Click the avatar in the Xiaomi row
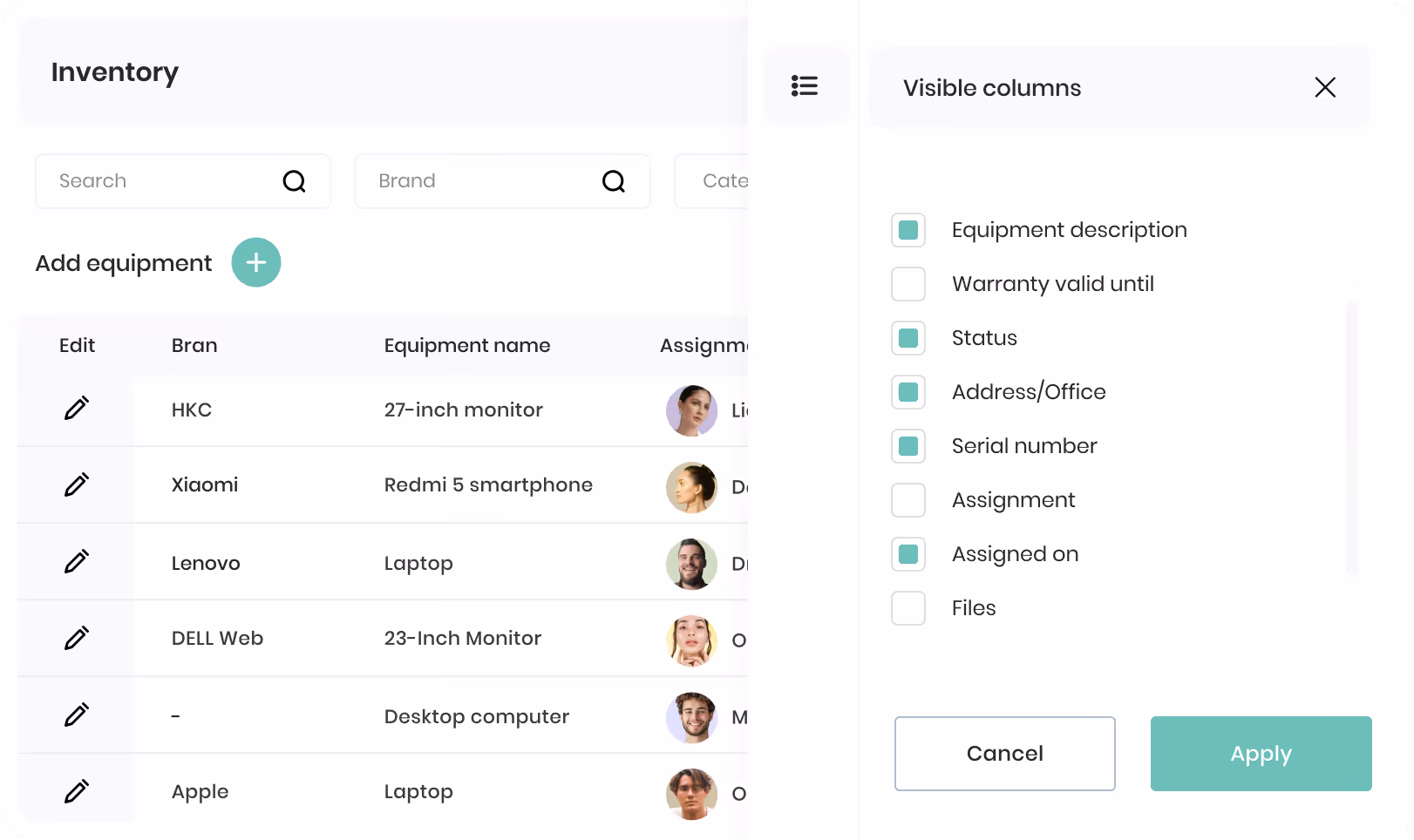 tap(691, 487)
